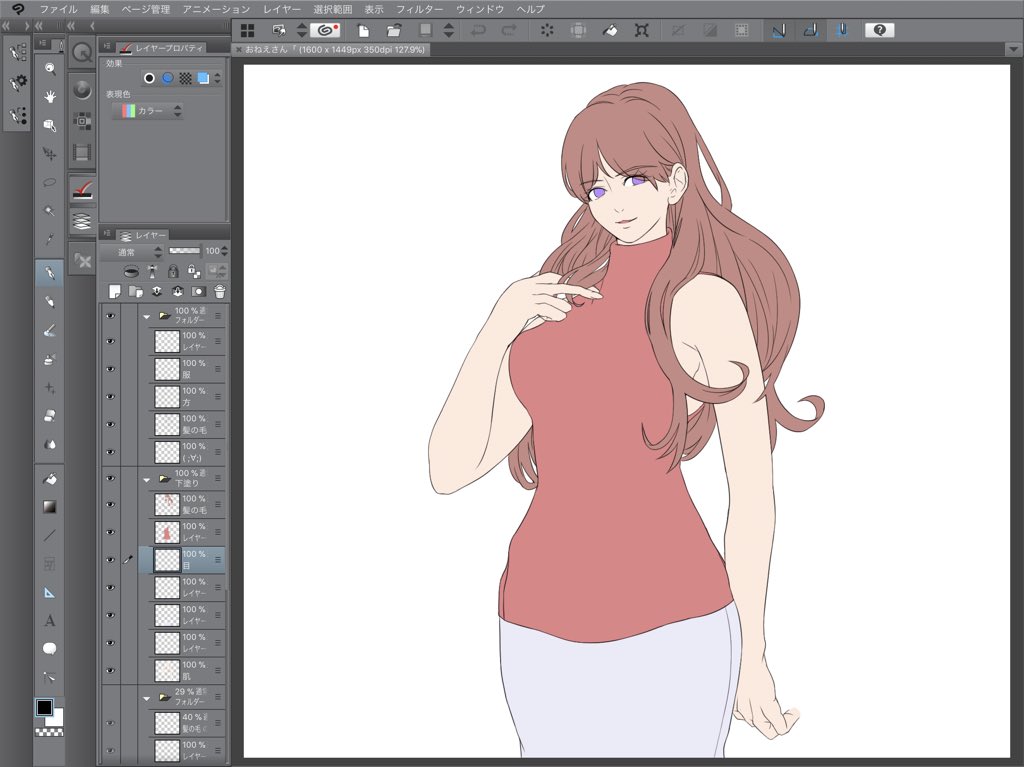Toggle Snap to Special Ruler
Screen dimensions: 1024x767
tap(810, 30)
